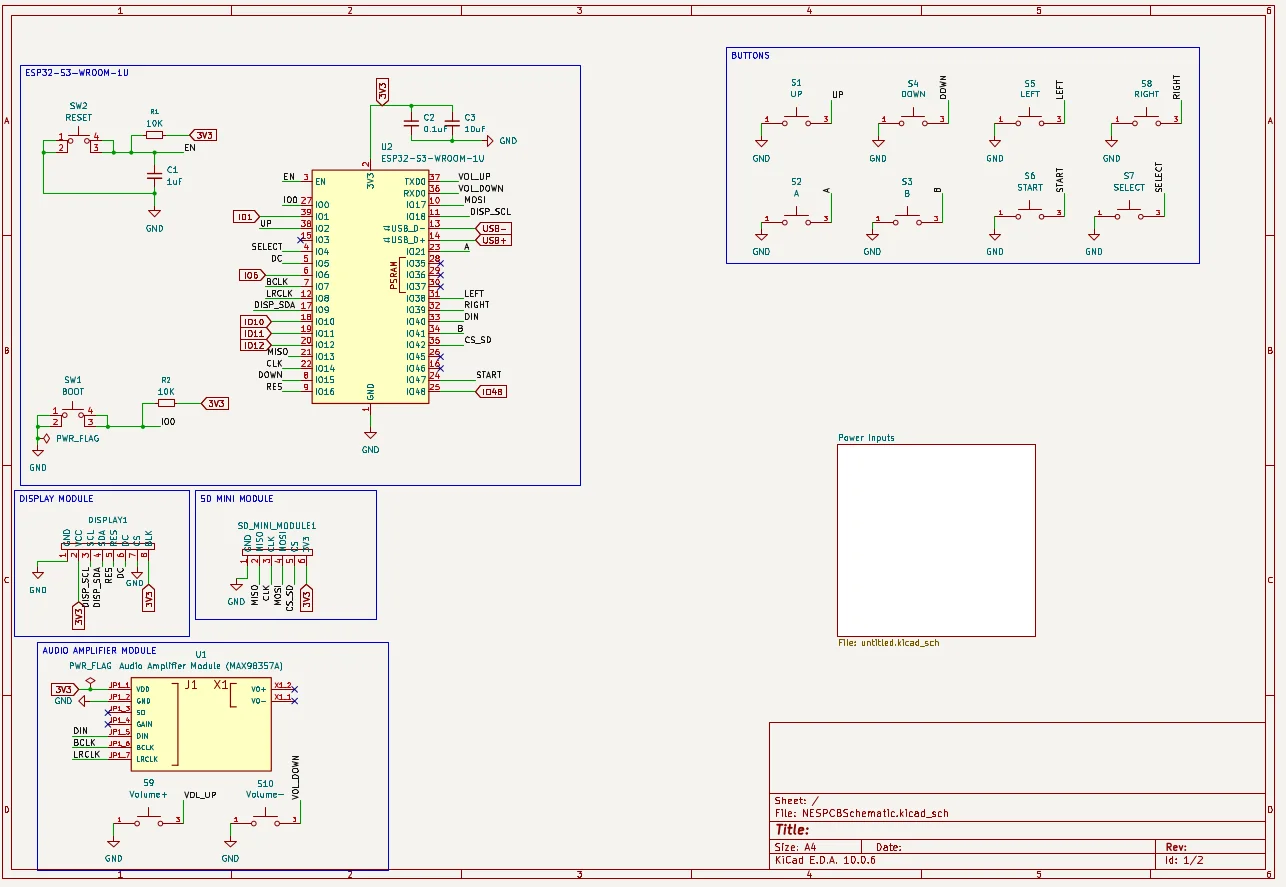Click the 3V3 label beside resistor R2
1286x887 pixels.
coord(215,403)
